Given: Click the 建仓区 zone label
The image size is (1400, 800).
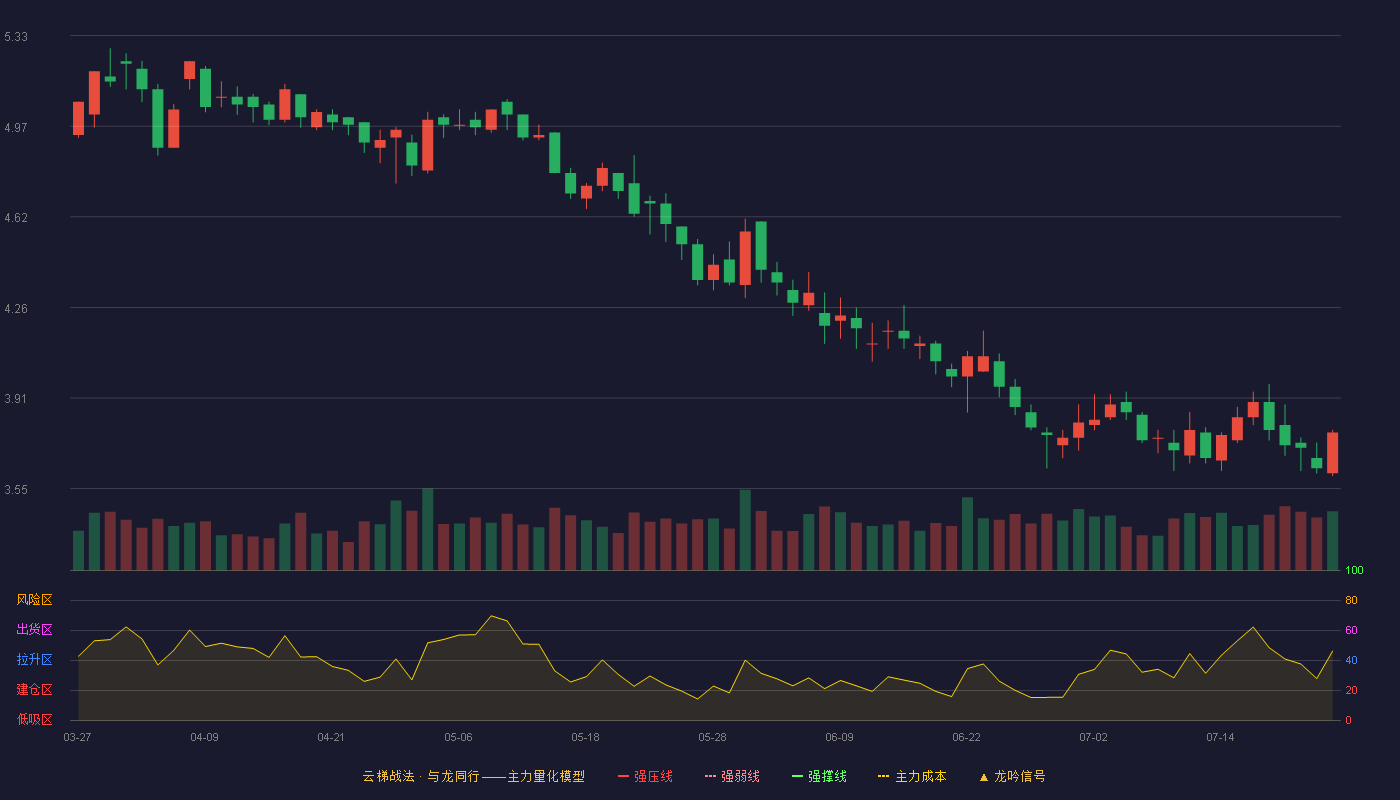Looking at the screenshot, I should [34, 690].
